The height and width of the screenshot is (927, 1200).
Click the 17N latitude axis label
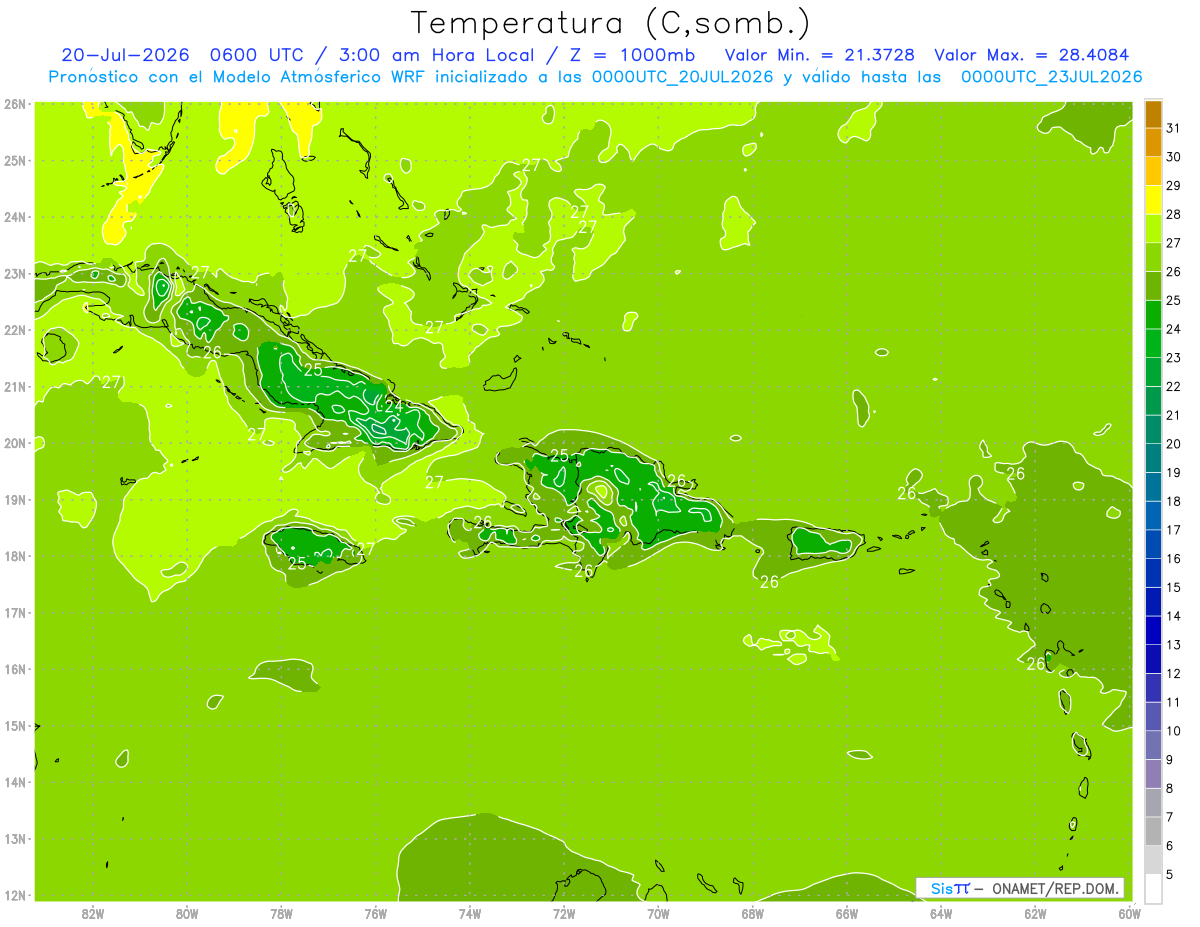(x=15, y=613)
